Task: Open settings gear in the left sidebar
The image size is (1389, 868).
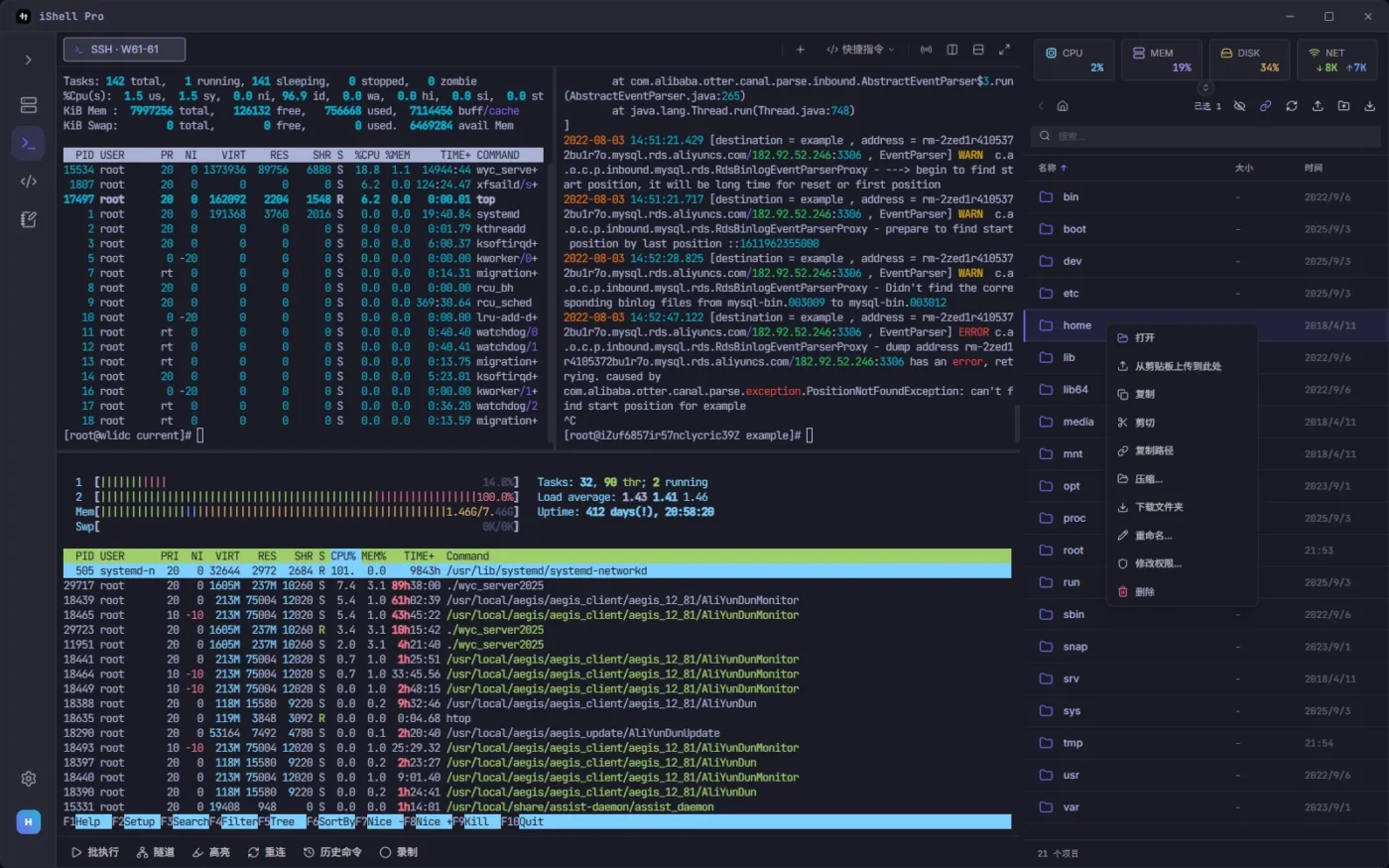Action: (28, 779)
